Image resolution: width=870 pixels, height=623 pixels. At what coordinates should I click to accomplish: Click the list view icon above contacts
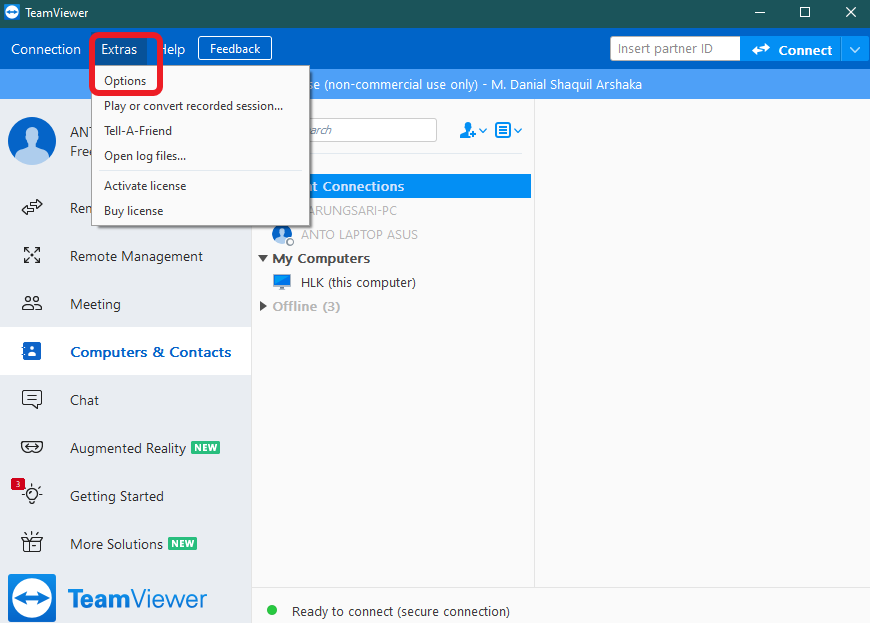pos(504,129)
